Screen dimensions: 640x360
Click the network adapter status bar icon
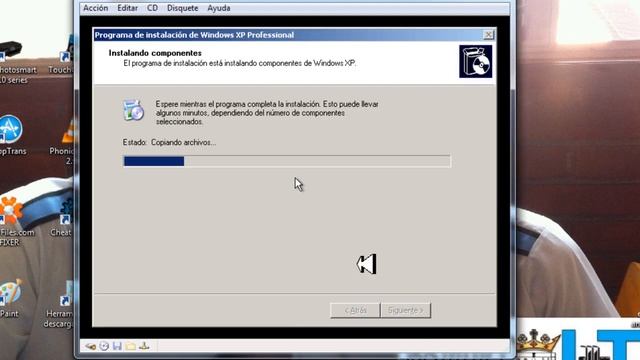click(144, 346)
